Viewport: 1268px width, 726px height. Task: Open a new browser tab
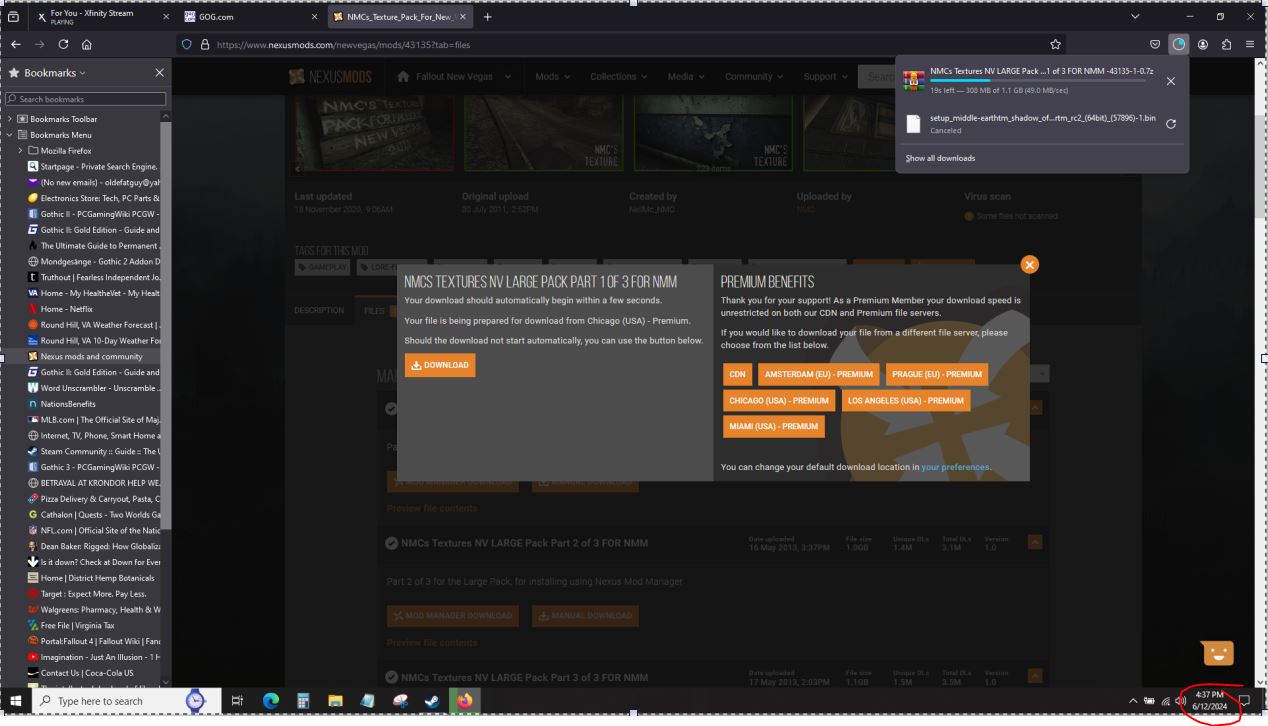click(487, 16)
